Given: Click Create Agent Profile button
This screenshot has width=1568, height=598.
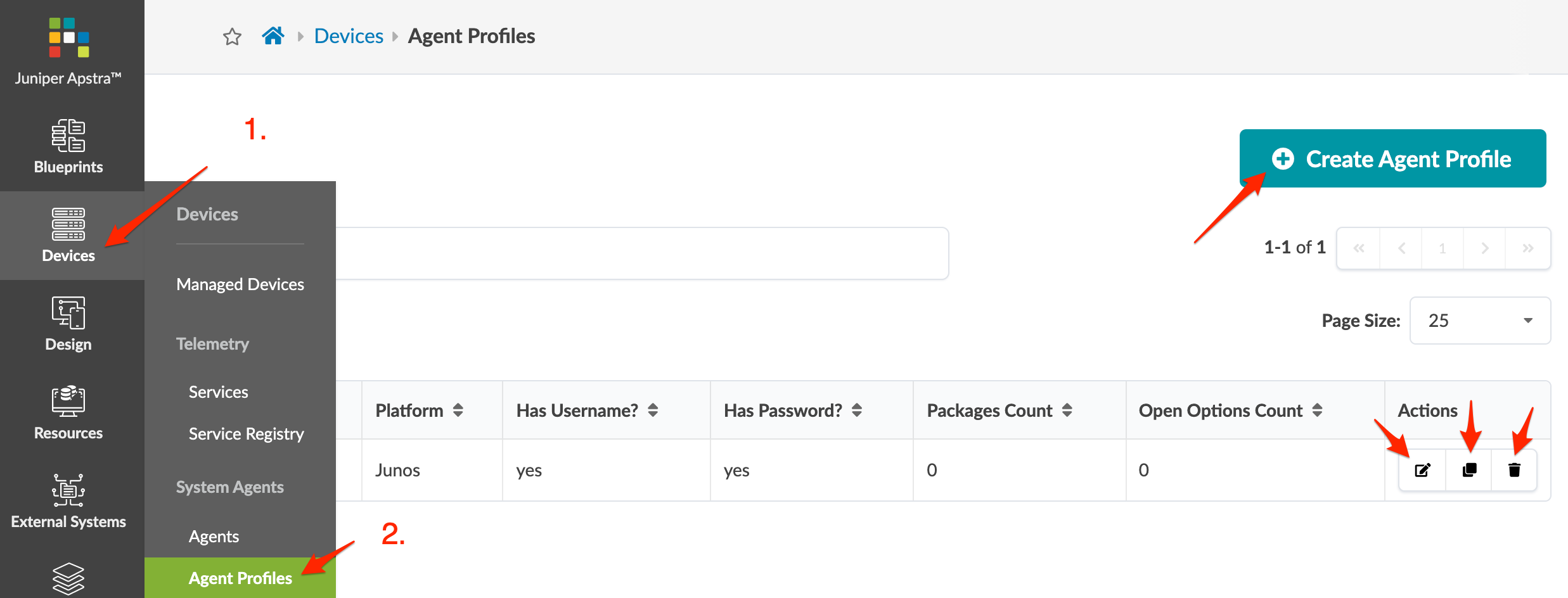Looking at the screenshot, I should (x=1392, y=158).
